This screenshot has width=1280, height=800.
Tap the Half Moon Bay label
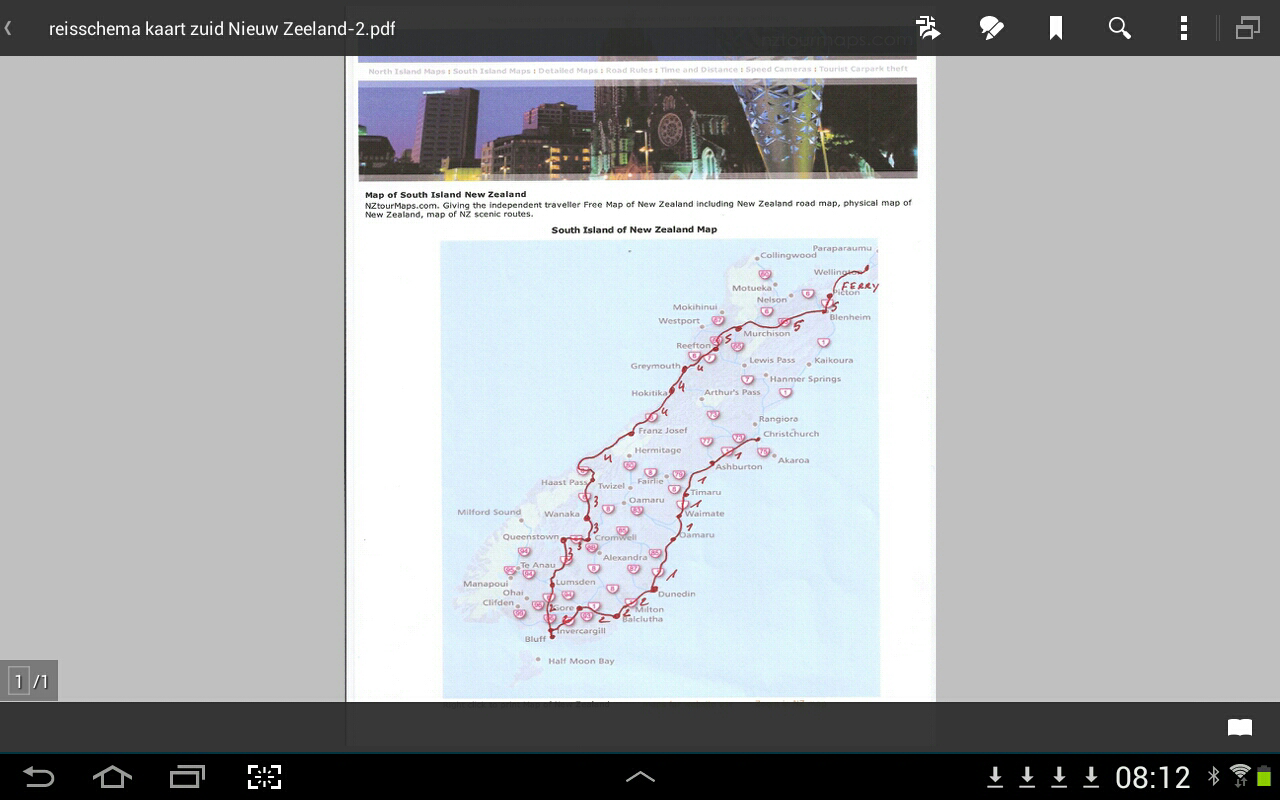[x=581, y=661]
